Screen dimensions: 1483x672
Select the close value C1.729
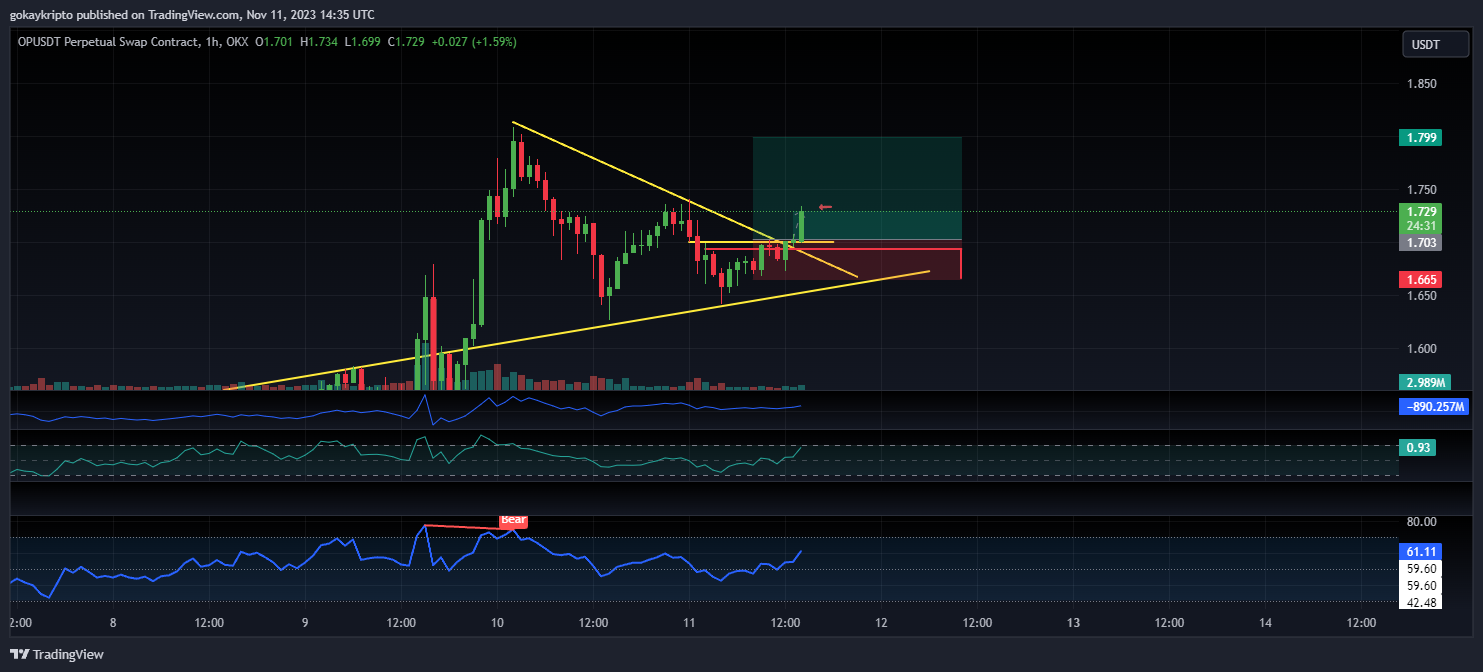406,42
